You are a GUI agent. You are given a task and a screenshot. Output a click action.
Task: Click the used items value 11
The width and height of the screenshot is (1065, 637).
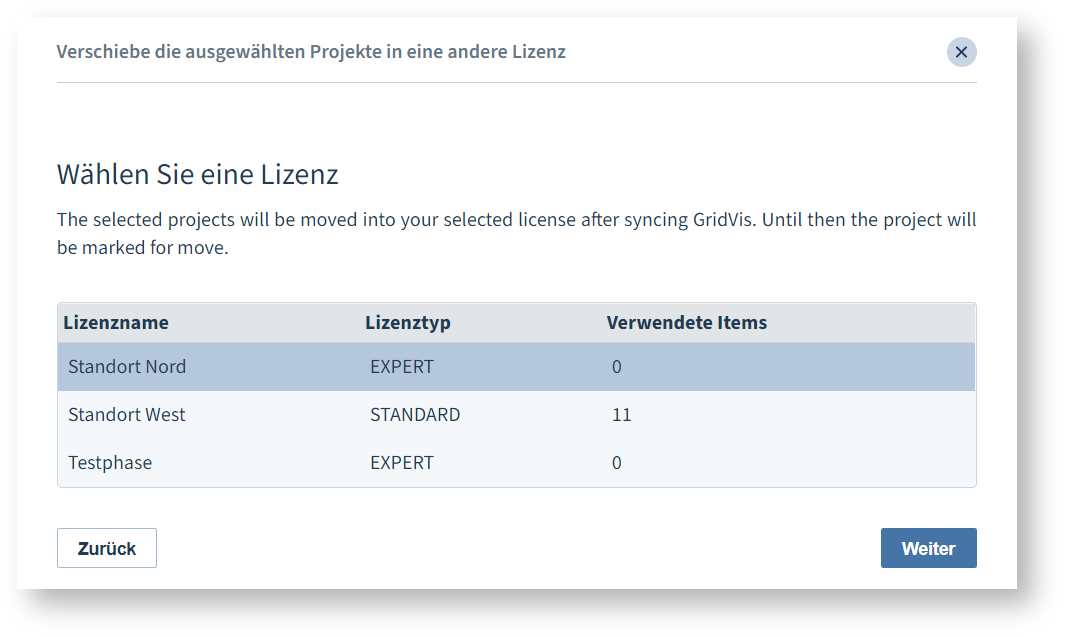(x=621, y=415)
